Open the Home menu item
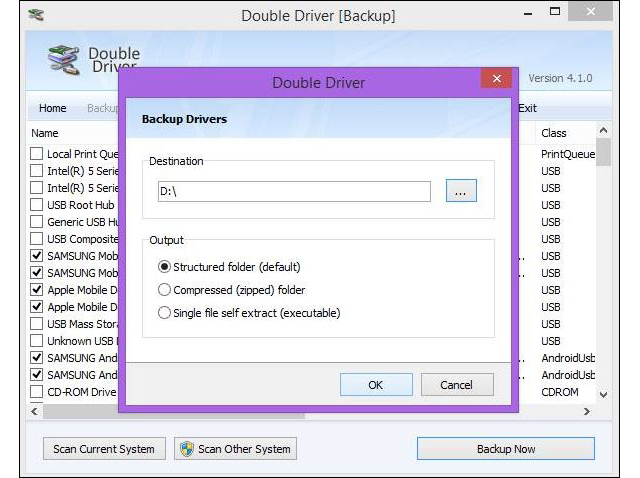Viewport: 640px width, 478px height. tap(53, 108)
